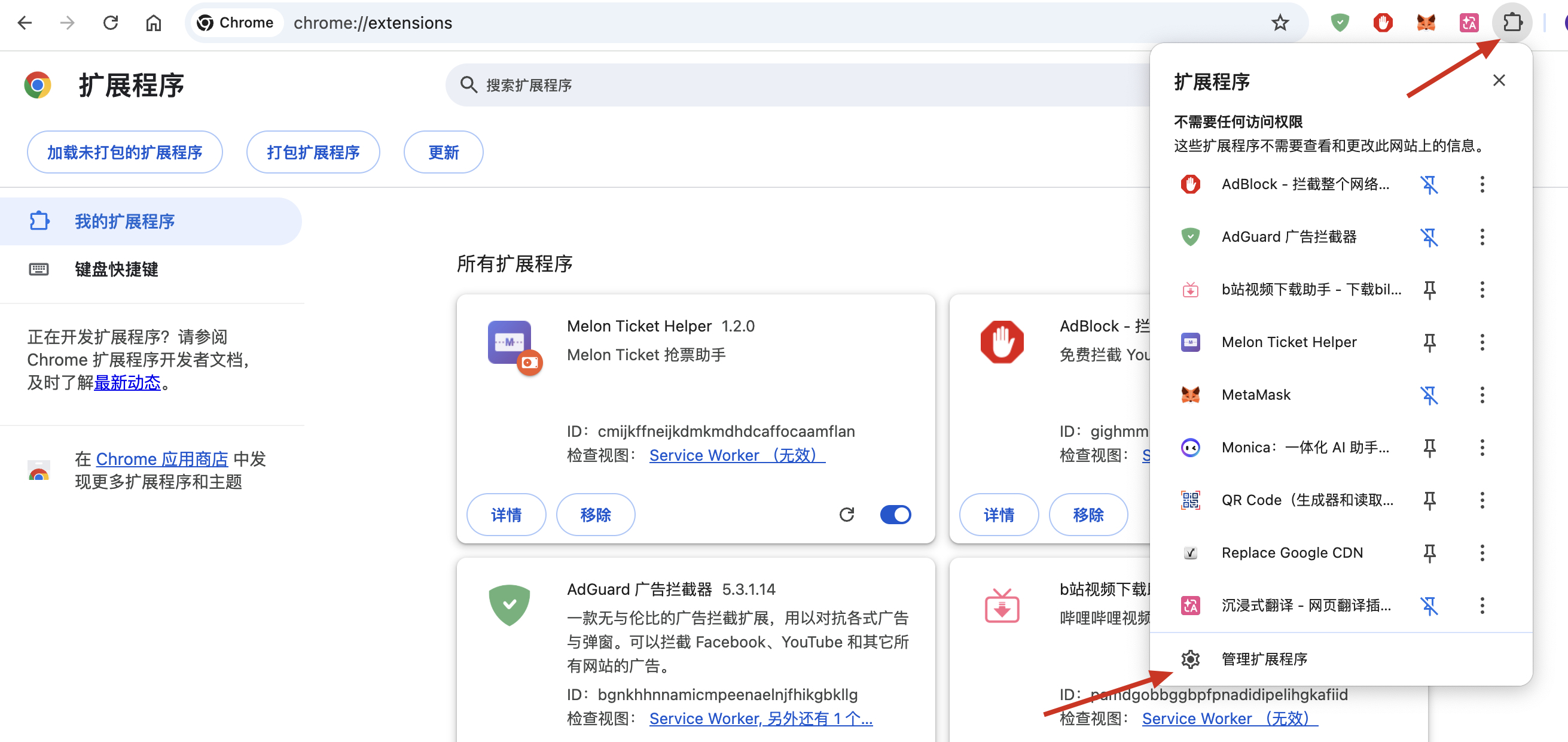Screen dimensions: 1568x742
Task: Select 我的扩展程序 in the sidebar
Action: click(x=150, y=221)
